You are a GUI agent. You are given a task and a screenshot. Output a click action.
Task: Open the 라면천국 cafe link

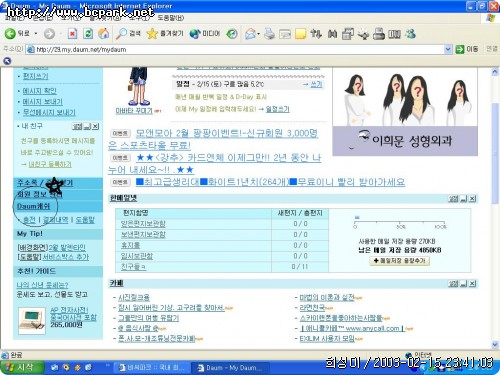(312, 307)
